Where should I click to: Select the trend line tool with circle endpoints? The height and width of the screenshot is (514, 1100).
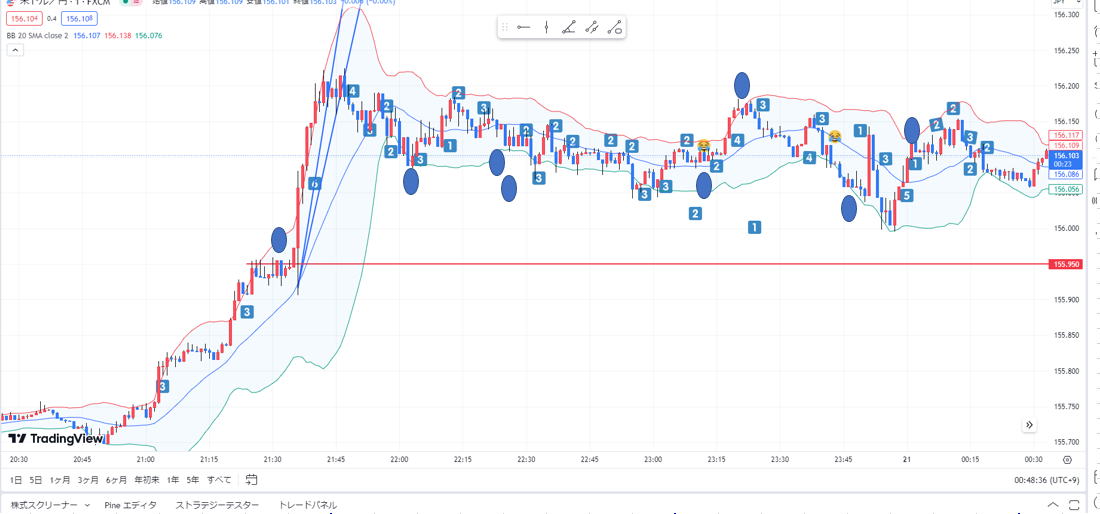click(615, 28)
